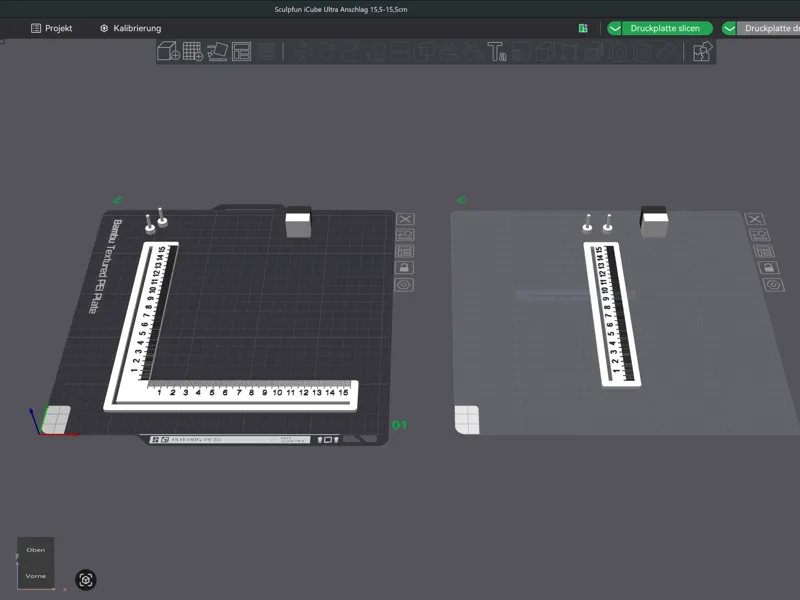Toggle the lock on second plate
800x600 pixels.
point(768,267)
